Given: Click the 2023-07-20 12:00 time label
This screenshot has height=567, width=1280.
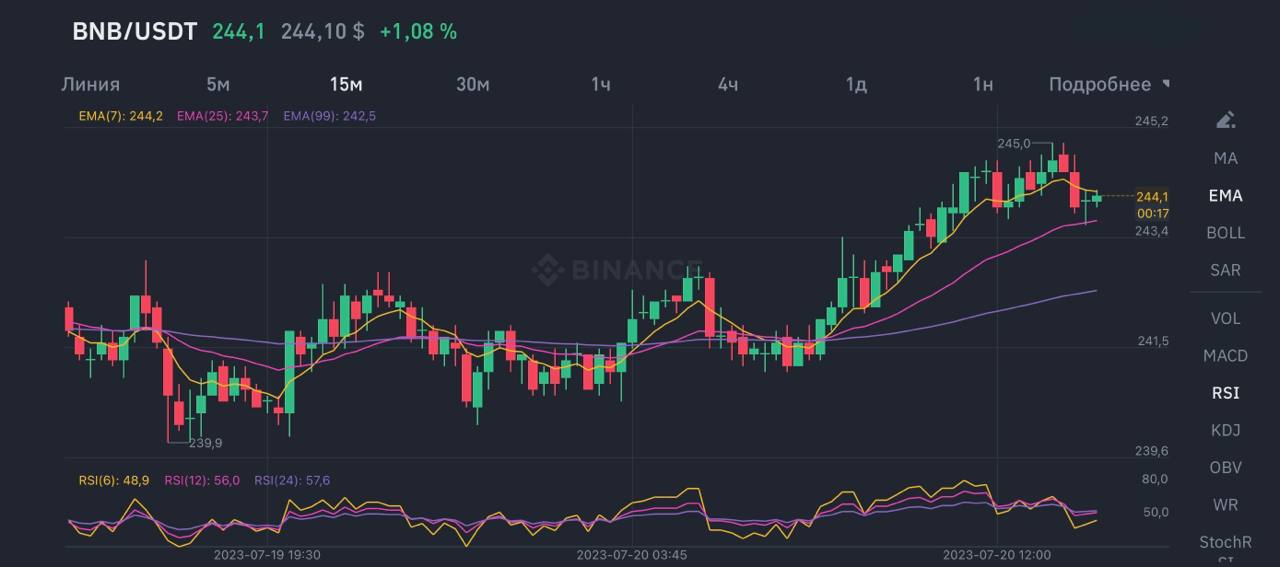Looking at the screenshot, I should pyautogui.click(x=997, y=553).
